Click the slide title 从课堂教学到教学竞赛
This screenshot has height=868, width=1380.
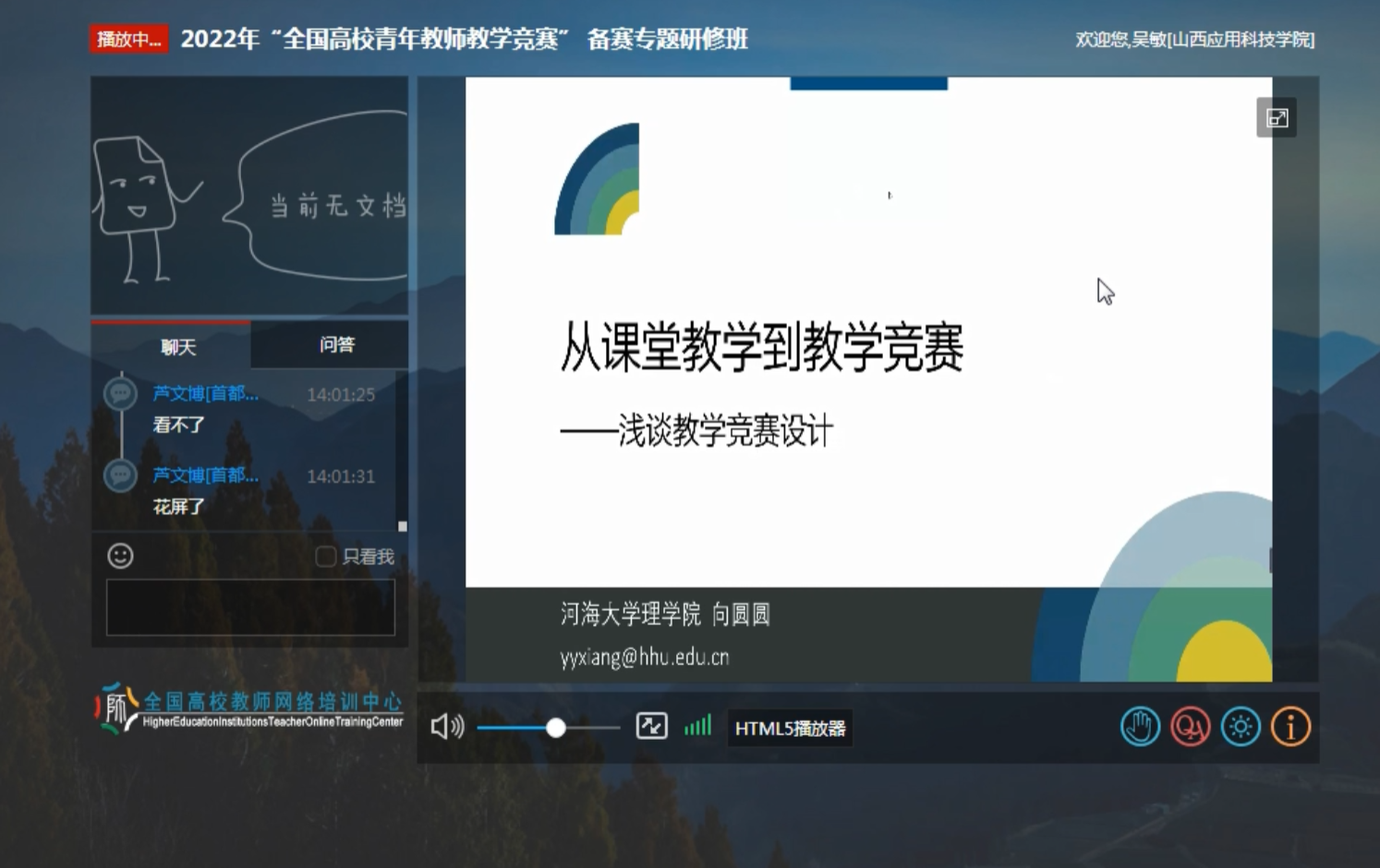[762, 347]
